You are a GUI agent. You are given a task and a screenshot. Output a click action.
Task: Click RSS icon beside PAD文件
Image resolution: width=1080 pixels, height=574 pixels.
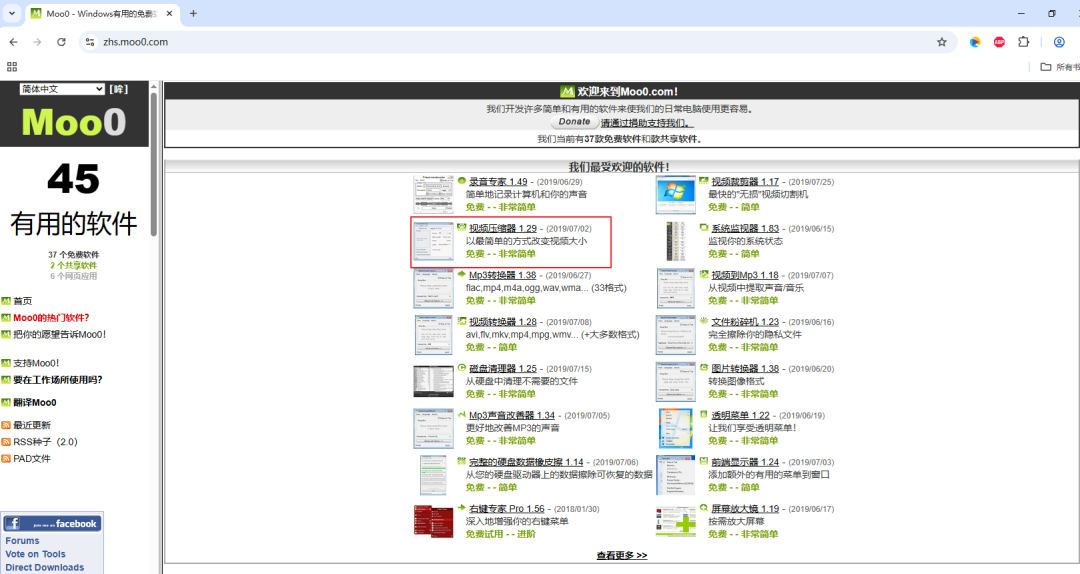coord(6,458)
